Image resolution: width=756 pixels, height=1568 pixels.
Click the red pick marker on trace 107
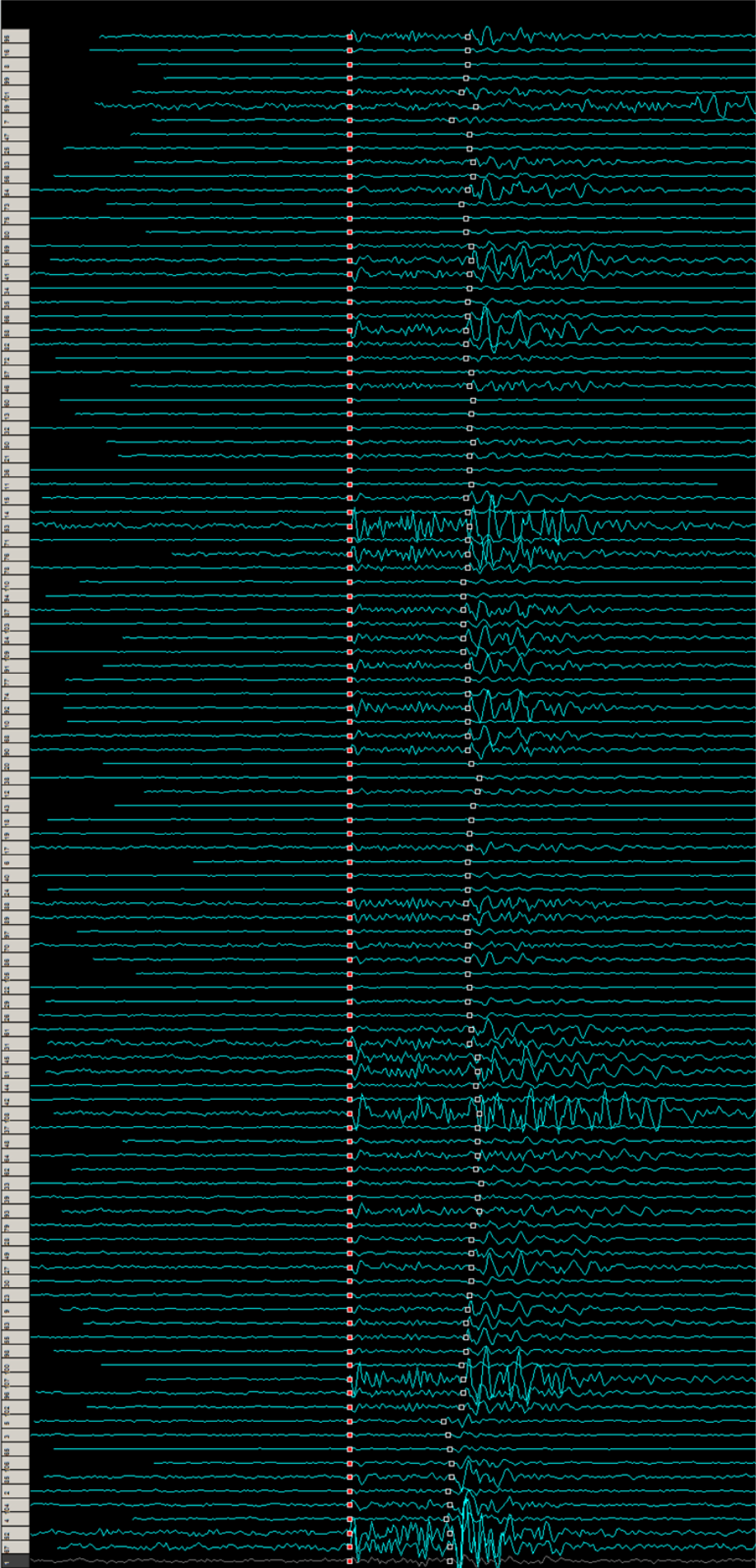pos(350,1380)
